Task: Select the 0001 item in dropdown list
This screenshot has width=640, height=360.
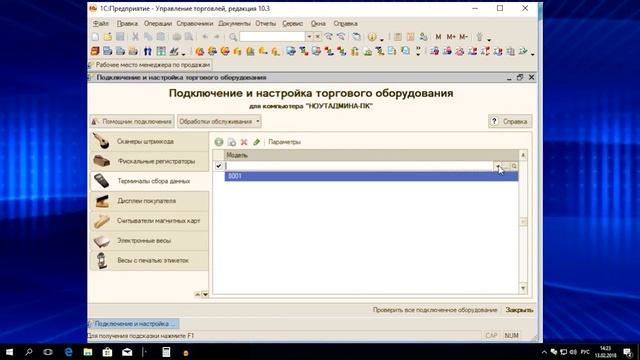Action: tap(371, 176)
